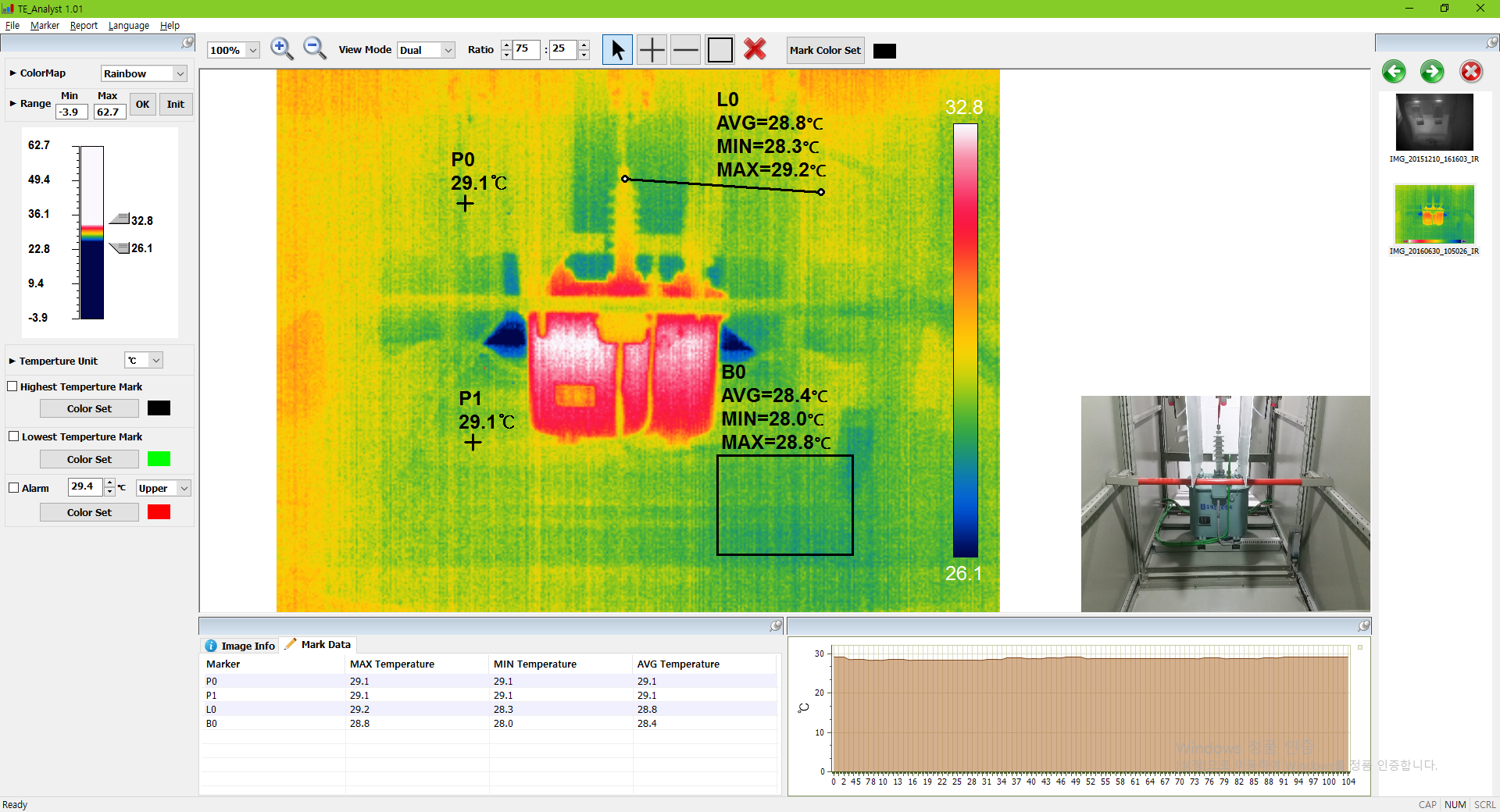The image size is (1500, 812).
Task: Click the zoom out magnifier icon
Action: (x=314, y=49)
